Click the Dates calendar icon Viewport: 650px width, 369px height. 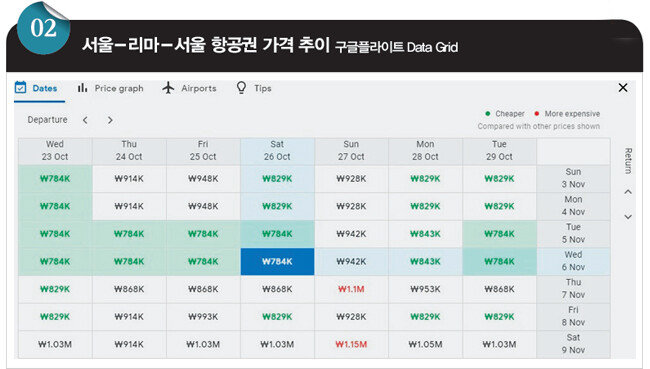(x=20, y=88)
